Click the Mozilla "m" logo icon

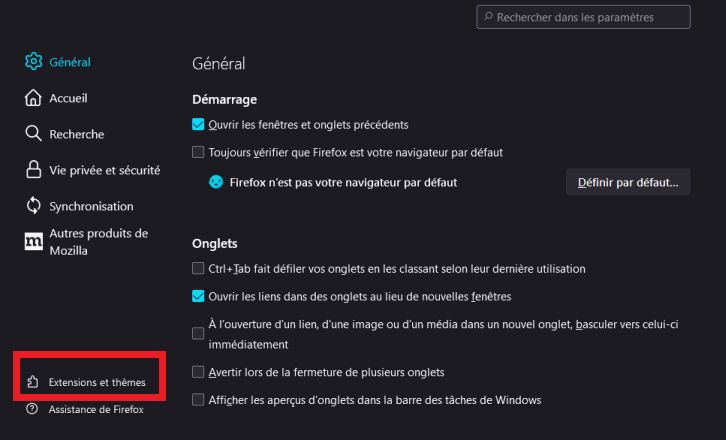pyautogui.click(x=33, y=241)
